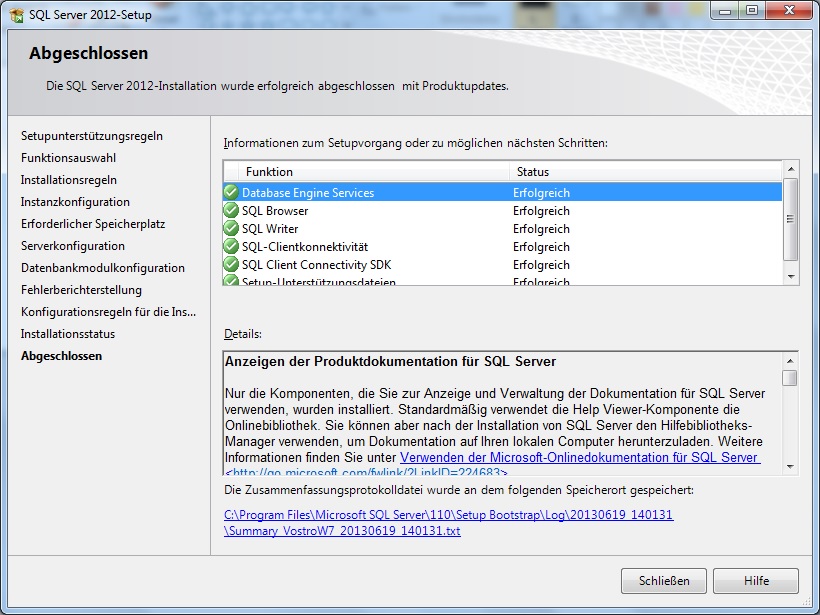
Task: Click the bold Abgeschlossen step in sidebar
Action: (61, 356)
